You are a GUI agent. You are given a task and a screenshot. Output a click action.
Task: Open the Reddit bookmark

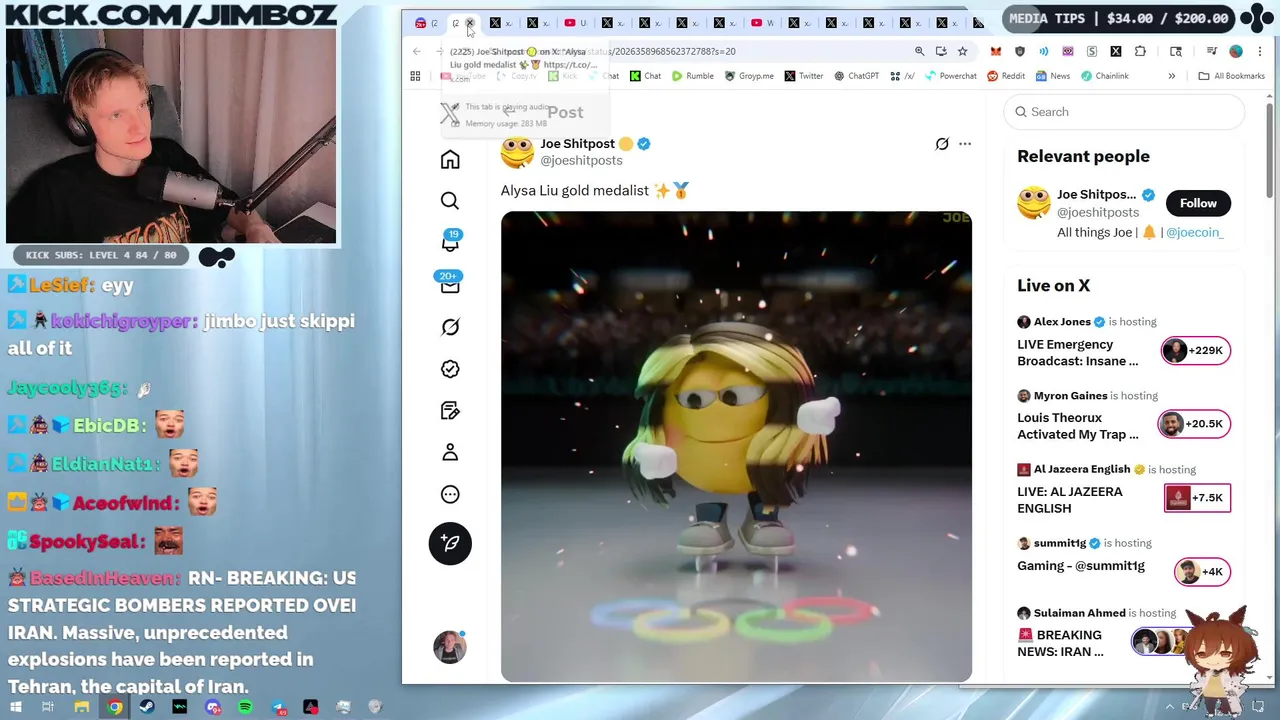tap(1006, 76)
